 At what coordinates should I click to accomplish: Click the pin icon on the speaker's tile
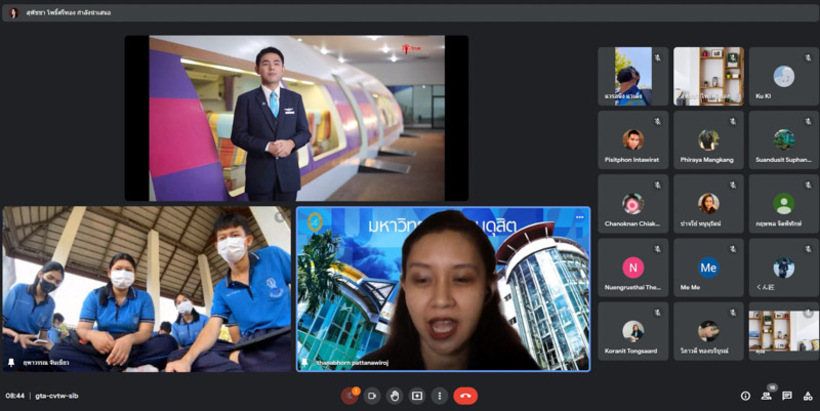305,362
